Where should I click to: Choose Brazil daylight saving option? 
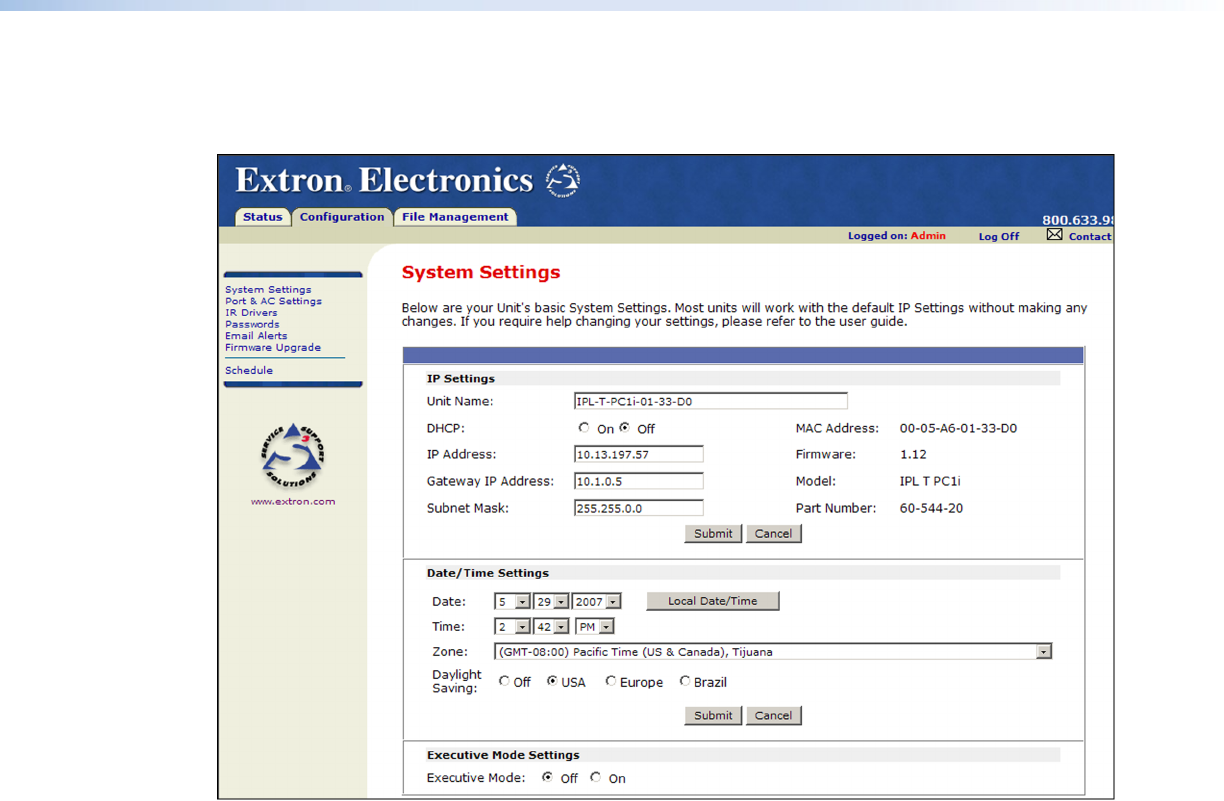pos(685,682)
